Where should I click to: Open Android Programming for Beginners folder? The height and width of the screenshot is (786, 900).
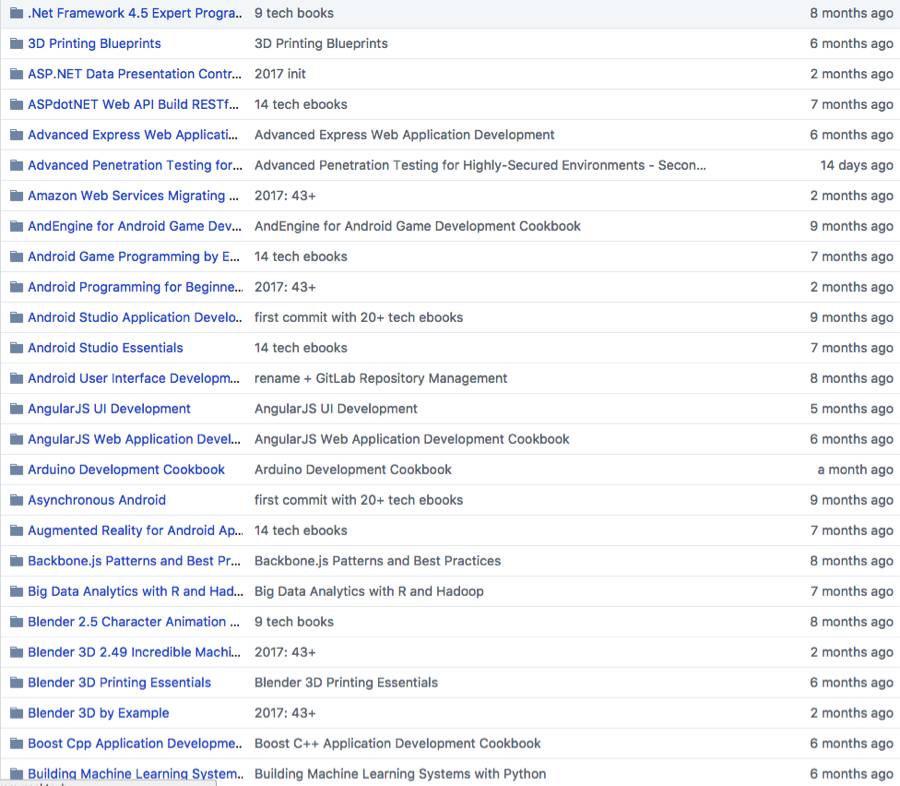135,287
